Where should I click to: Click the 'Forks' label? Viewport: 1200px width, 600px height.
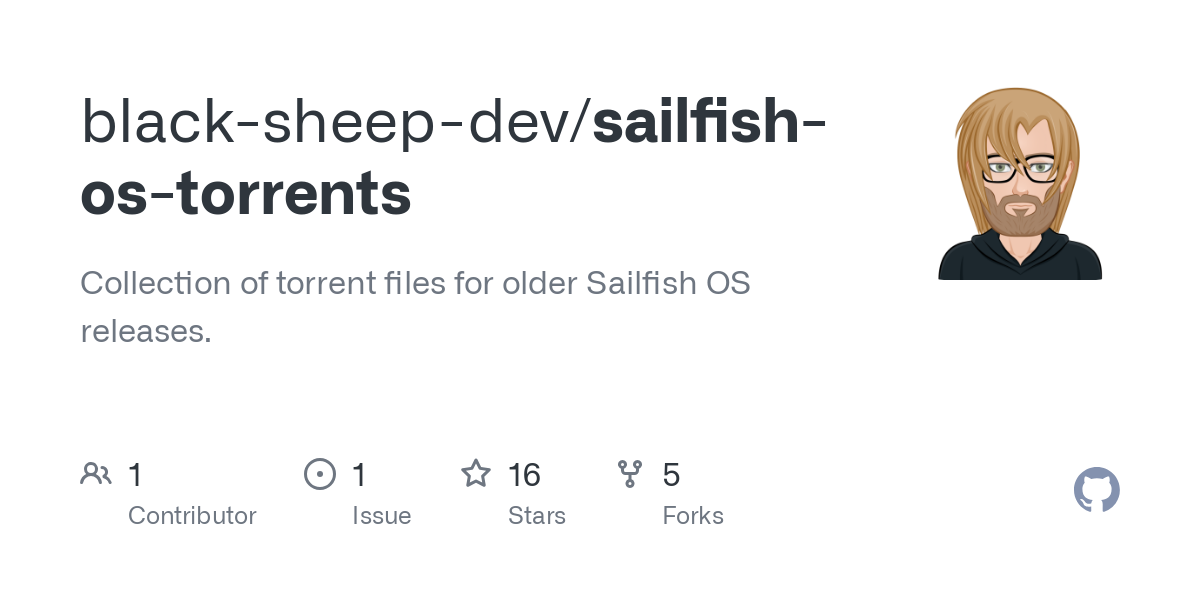click(693, 516)
